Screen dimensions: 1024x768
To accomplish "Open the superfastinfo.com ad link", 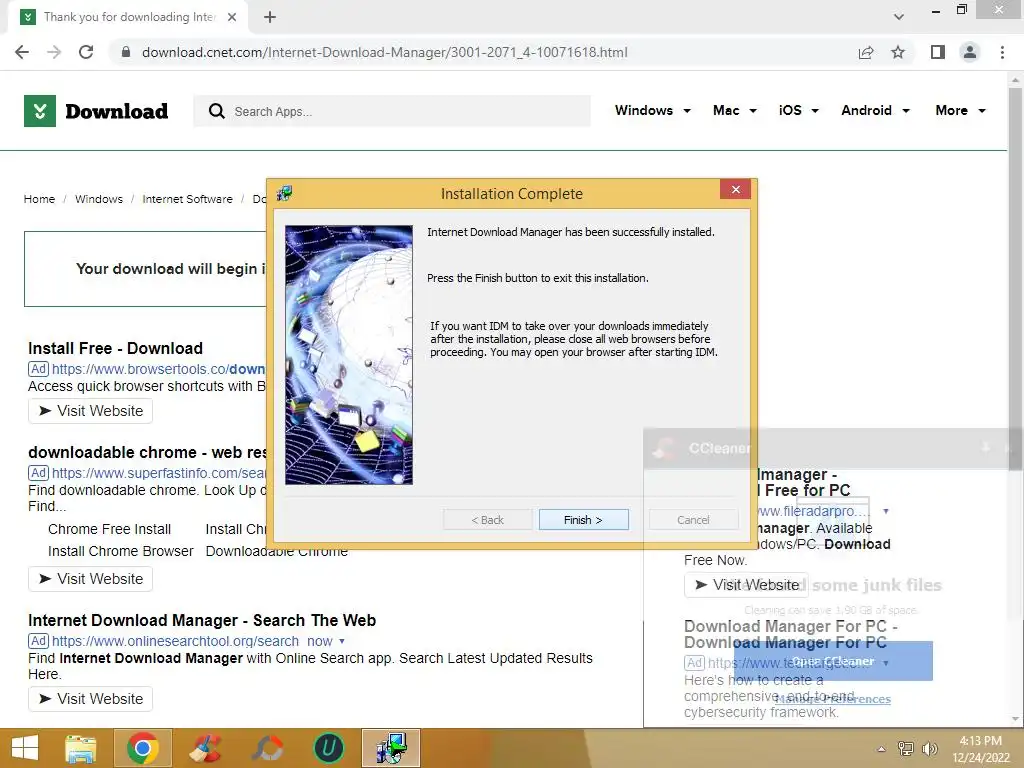I will pyautogui.click(x=159, y=473).
